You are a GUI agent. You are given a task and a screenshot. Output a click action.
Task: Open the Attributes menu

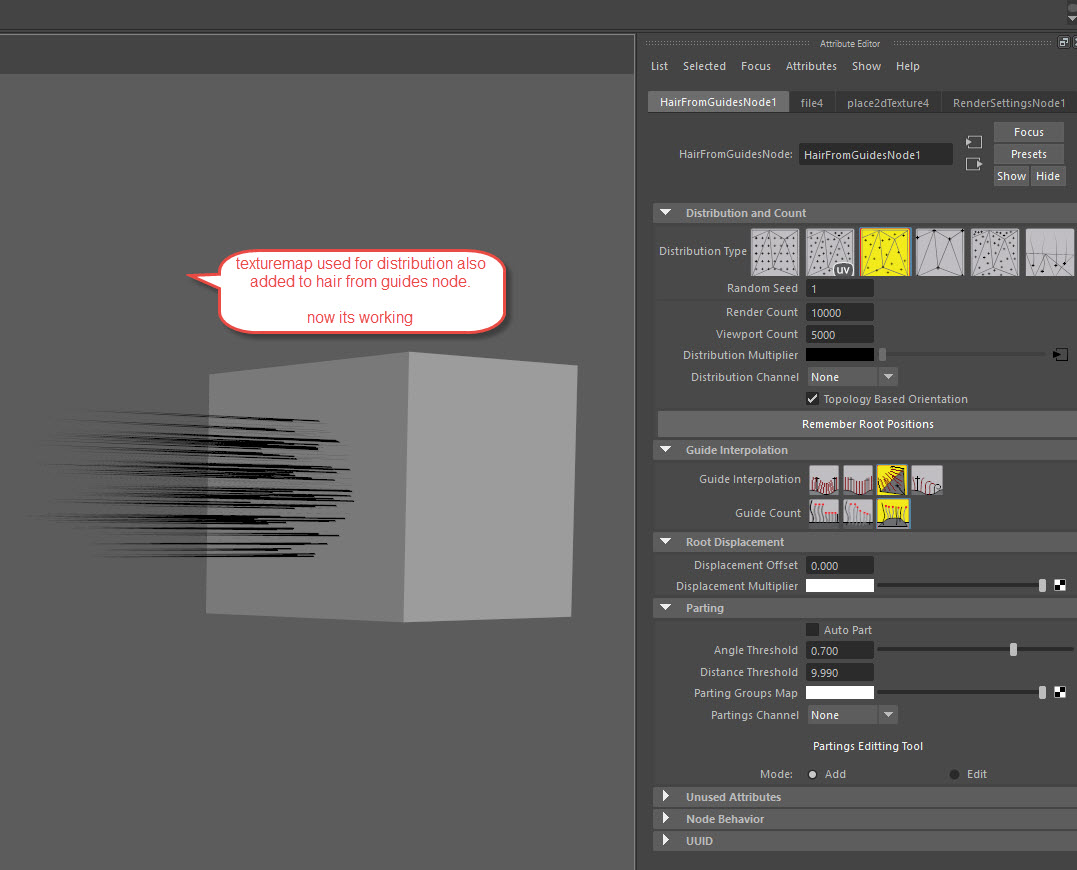pos(811,66)
